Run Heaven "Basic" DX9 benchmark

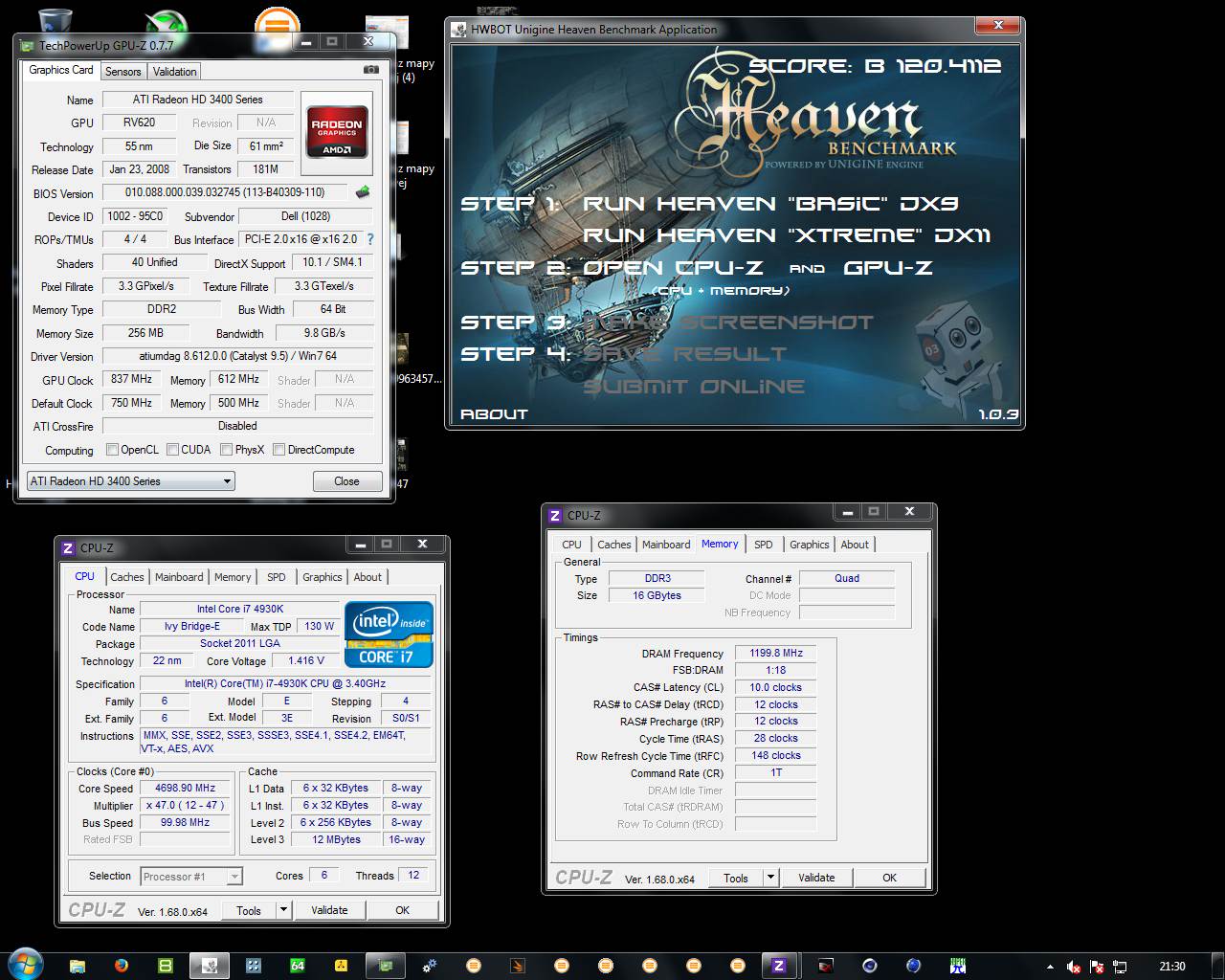[x=770, y=204]
